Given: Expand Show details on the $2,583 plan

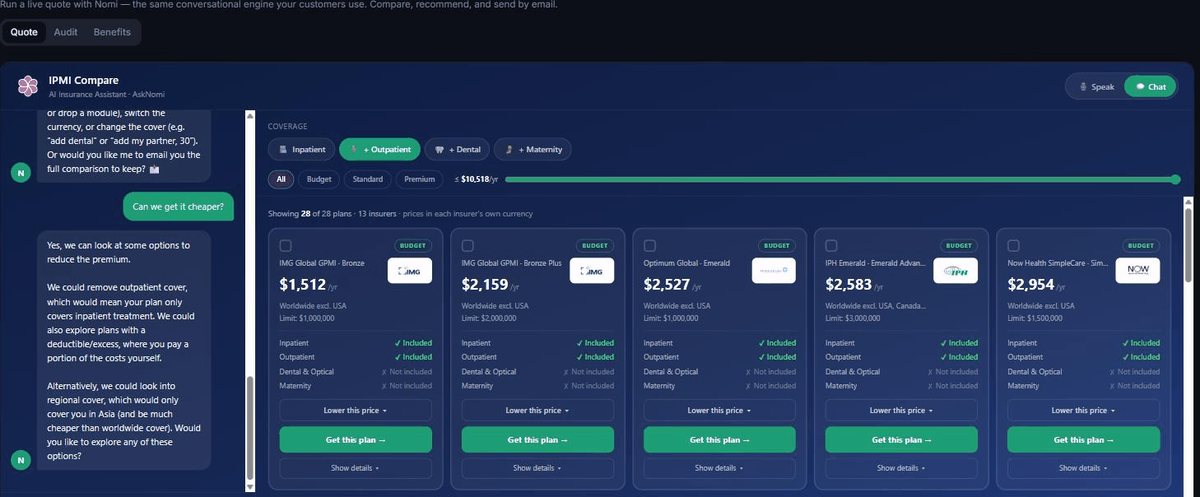Looking at the screenshot, I should pyautogui.click(x=902, y=468).
